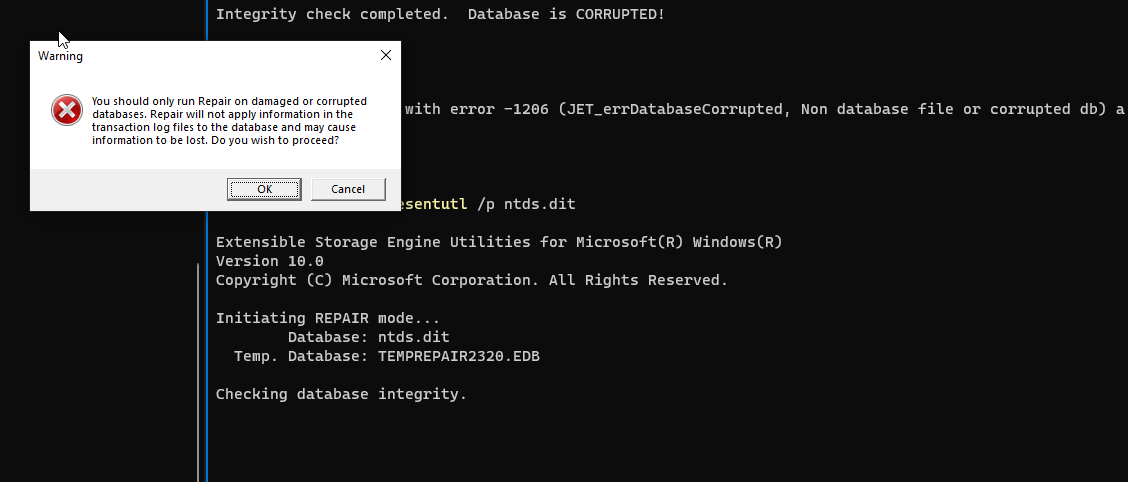Close the Warning dialog with the X
This screenshot has height=482, width=1128.
[386, 56]
